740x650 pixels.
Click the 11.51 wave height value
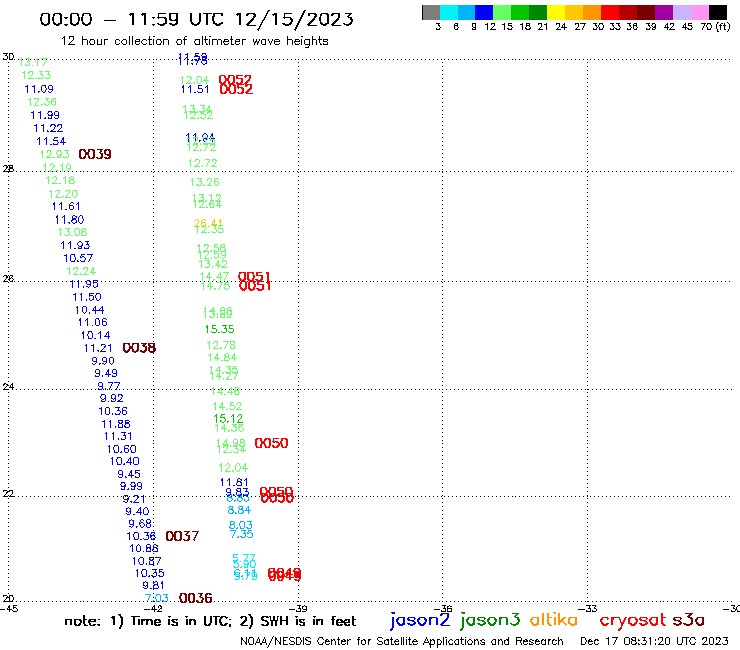[x=195, y=89]
